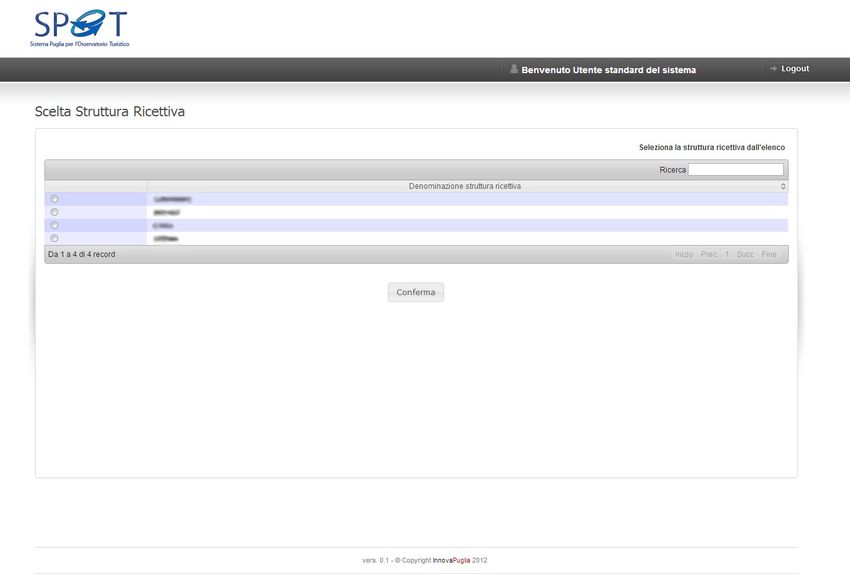Image resolution: width=850 pixels, height=587 pixels.
Task: Sort by Denominazione struttura ricettiva header
Action: click(x=465, y=187)
